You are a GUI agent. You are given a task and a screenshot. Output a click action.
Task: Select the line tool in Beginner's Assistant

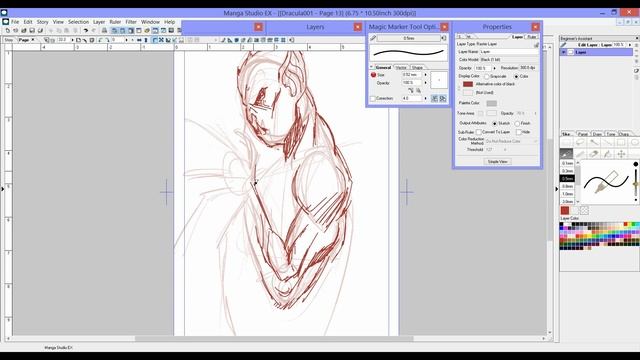607,142
